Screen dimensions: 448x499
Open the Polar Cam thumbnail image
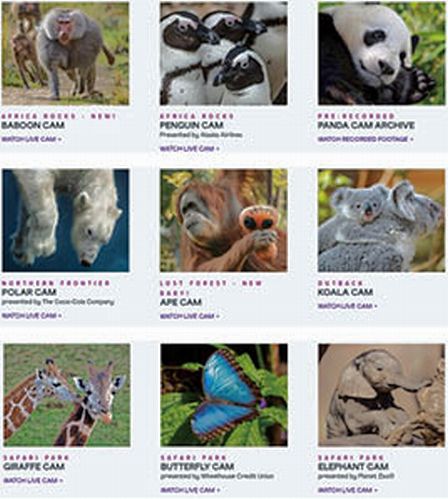(66, 220)
